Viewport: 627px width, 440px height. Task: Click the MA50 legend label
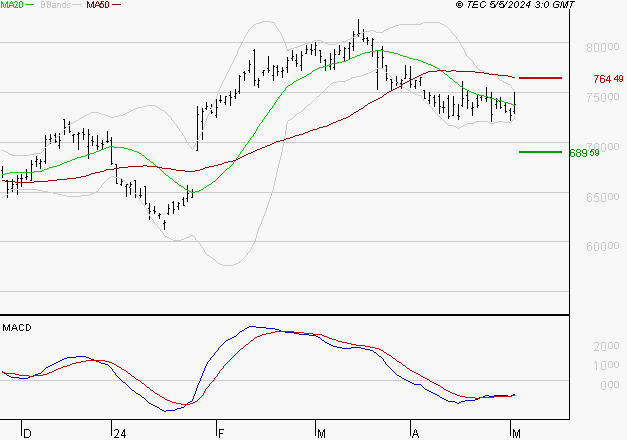click(x=98, y=5)
